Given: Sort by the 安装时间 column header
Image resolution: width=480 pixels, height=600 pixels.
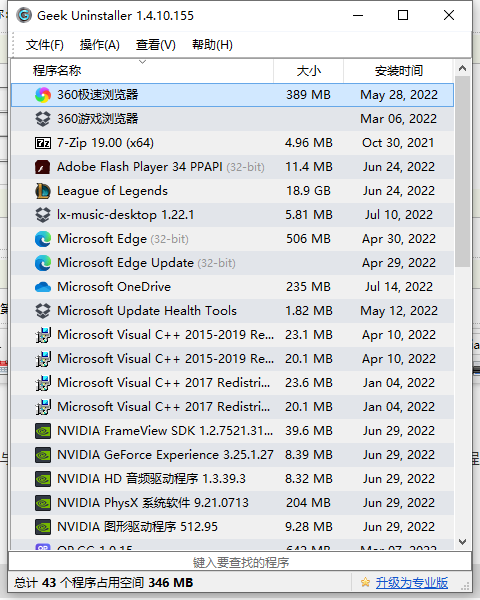Looking at the screenshot, I should click(398, 71).
